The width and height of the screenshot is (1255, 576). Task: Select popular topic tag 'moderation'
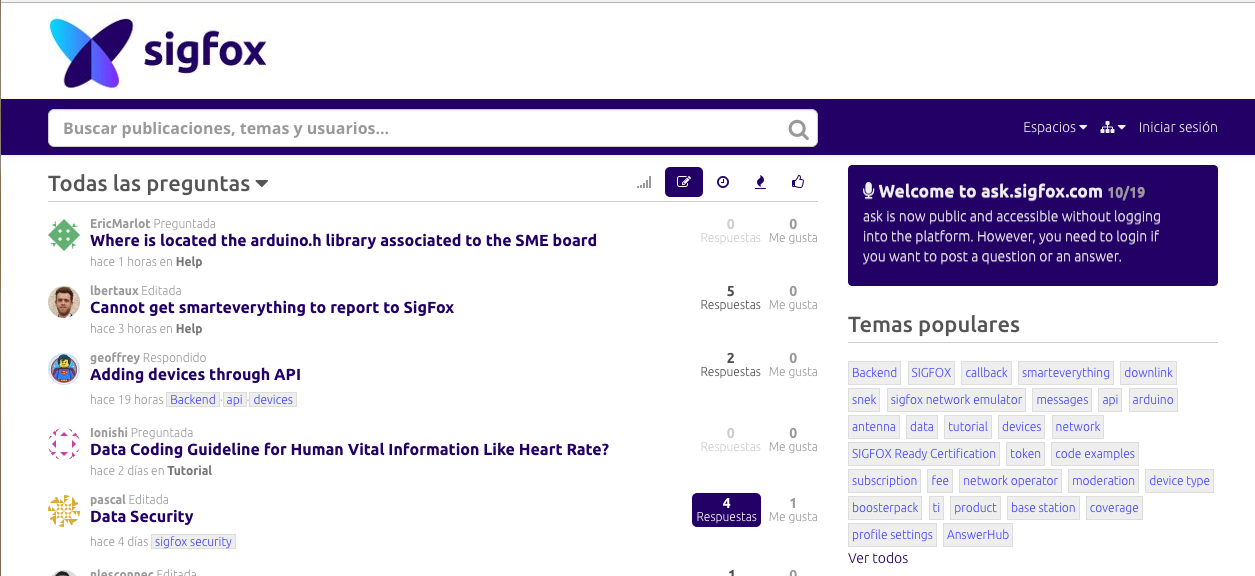pyautogui.click(x=1103, y=481)
